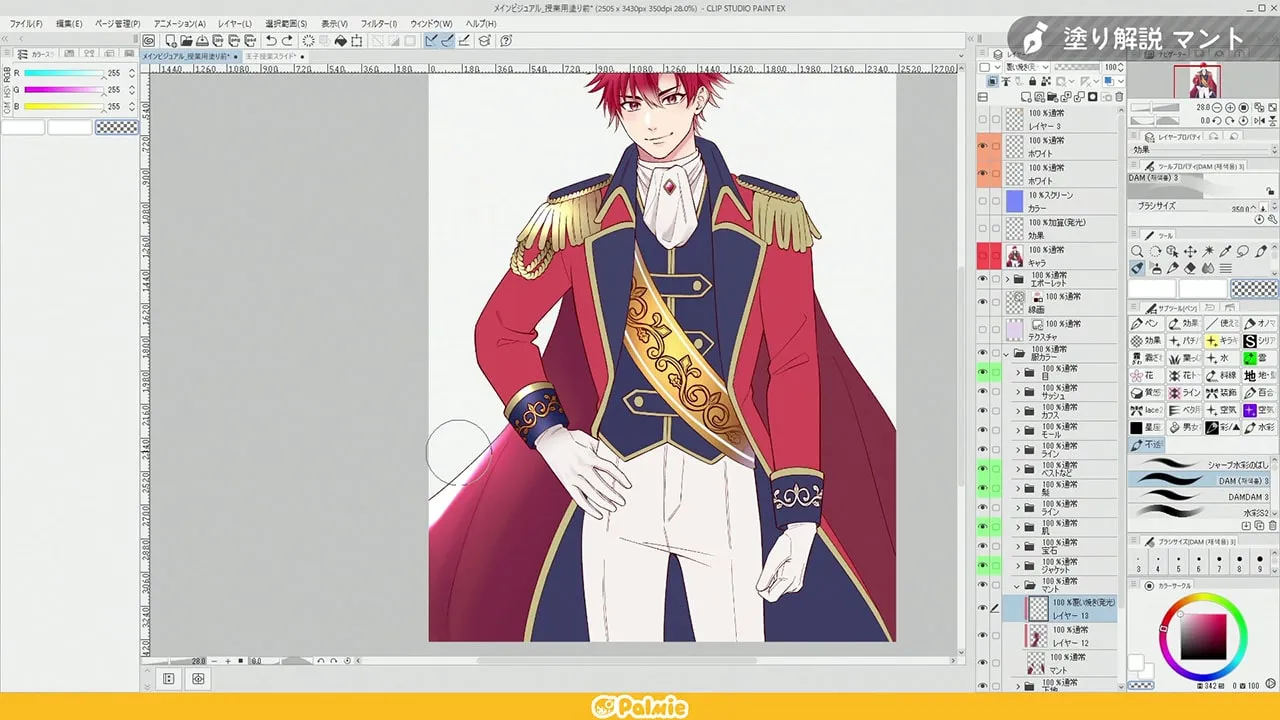
Task: Hide the エポーレット folder layer
Action: pos(982,279)
